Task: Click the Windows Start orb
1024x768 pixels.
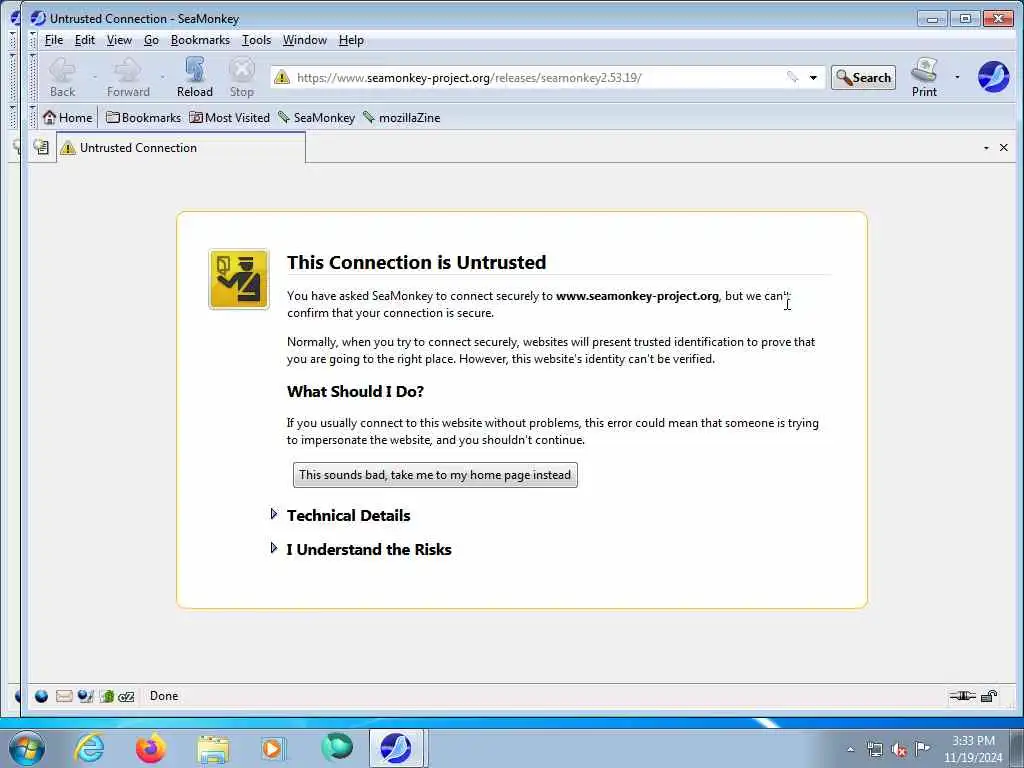Action: coord(26,748)
